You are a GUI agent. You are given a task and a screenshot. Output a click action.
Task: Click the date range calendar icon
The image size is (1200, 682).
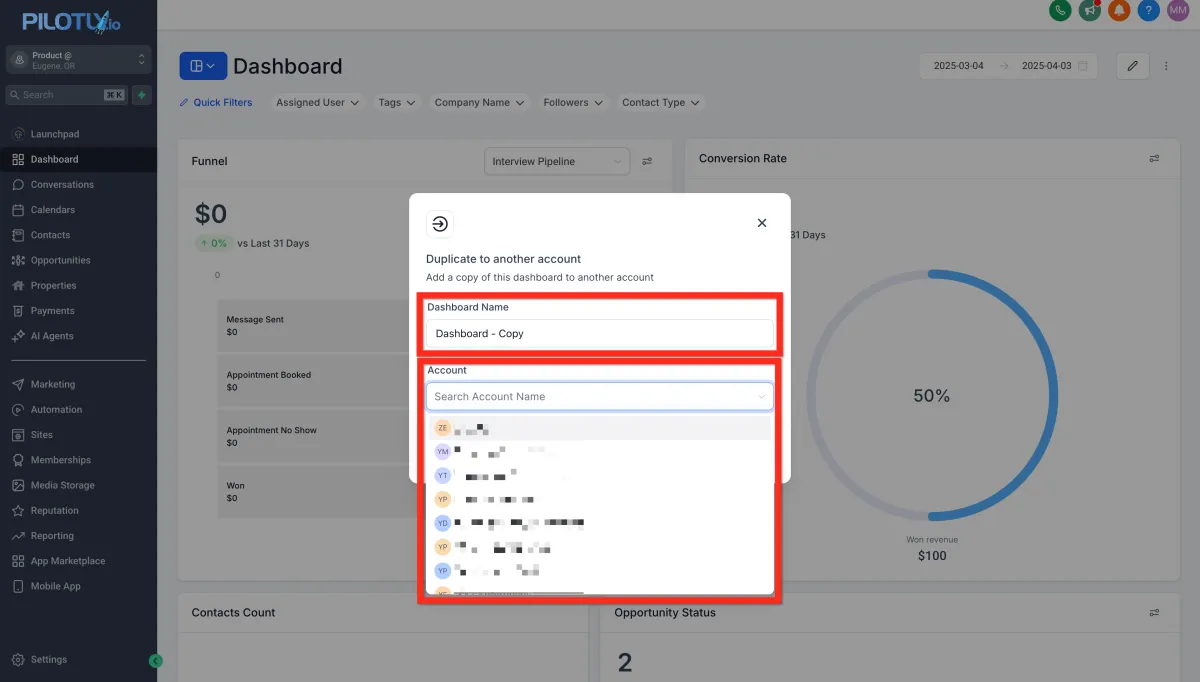coord(1085,66)
